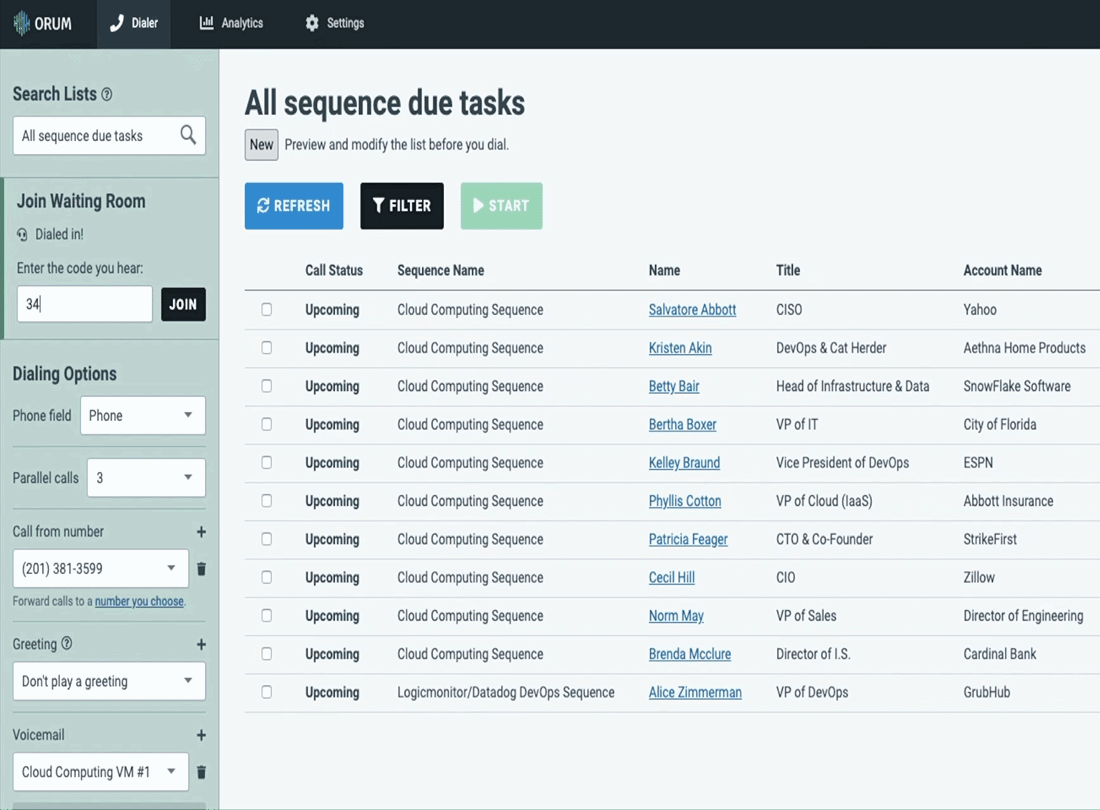The image size is (1100, 810).
Task: Select the Phyllis Cotton row checkbox
Action: (x=267, y=501)
